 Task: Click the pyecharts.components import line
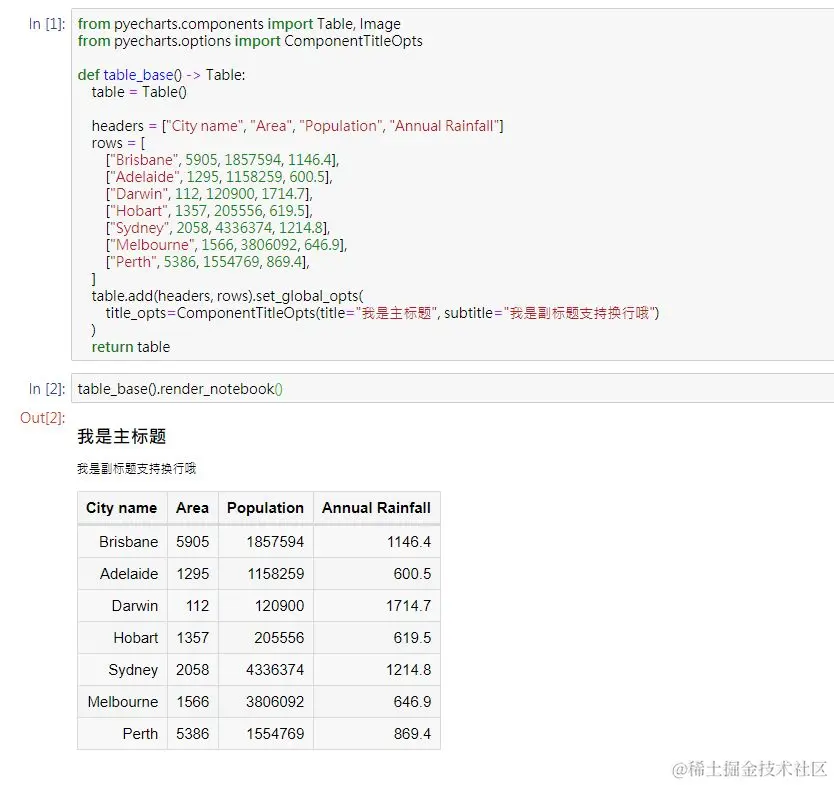pos(239,24)
